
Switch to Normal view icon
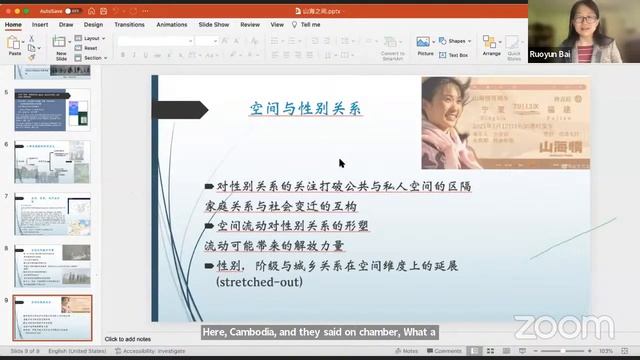coord(474,351)
